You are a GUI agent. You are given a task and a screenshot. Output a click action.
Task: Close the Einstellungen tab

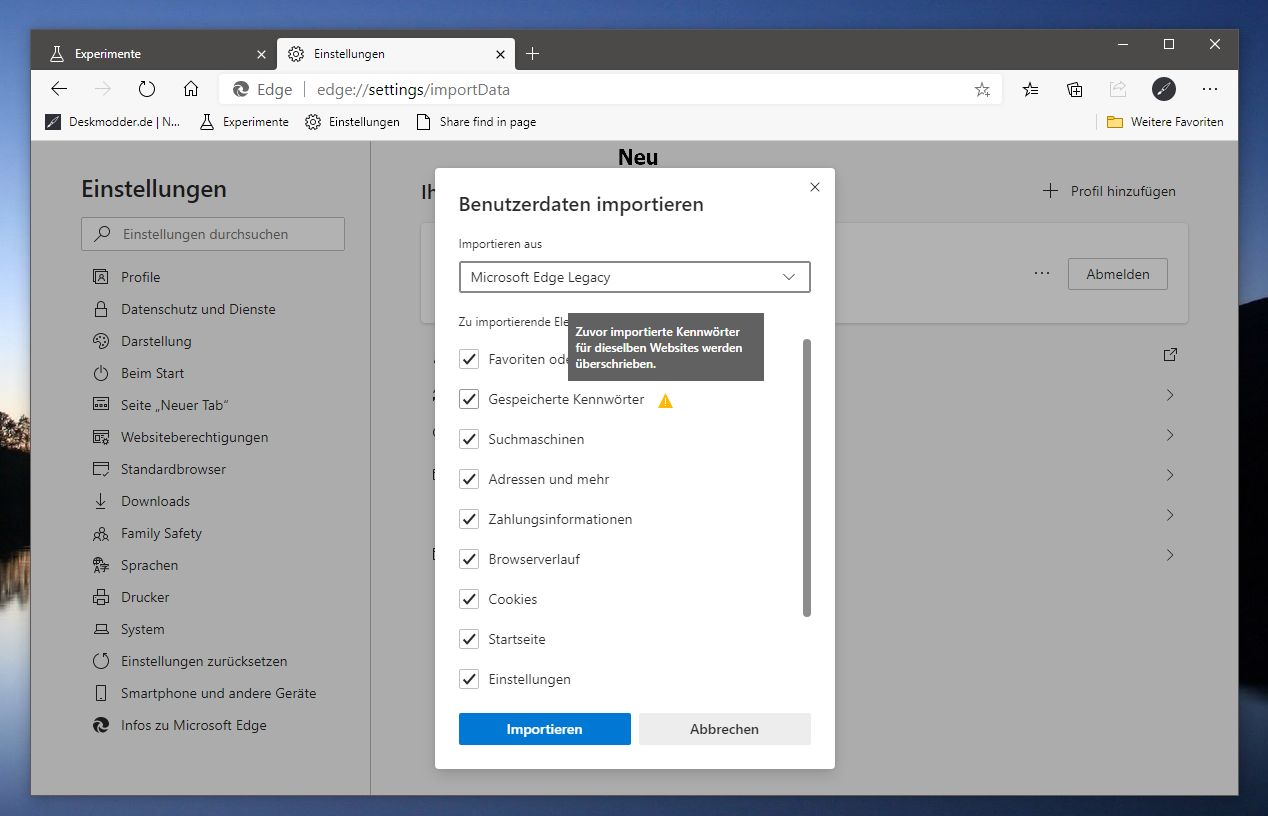[x=501, y=54]
